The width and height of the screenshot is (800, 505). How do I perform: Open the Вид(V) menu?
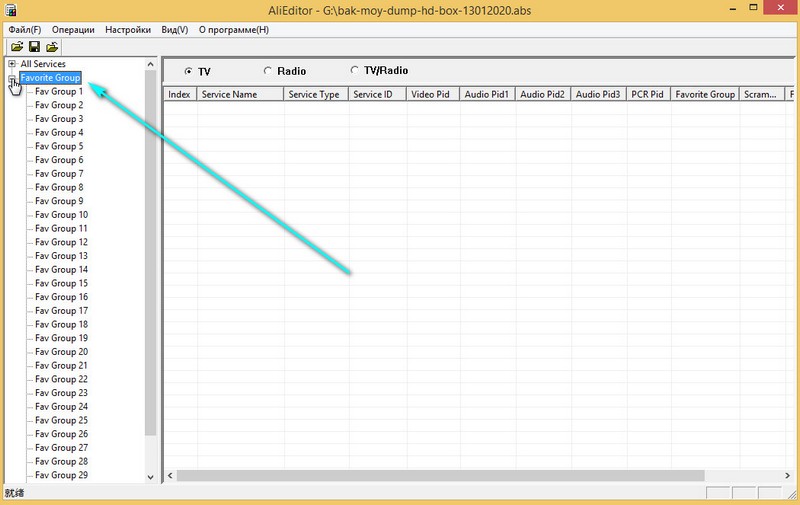tap(174, 30)
